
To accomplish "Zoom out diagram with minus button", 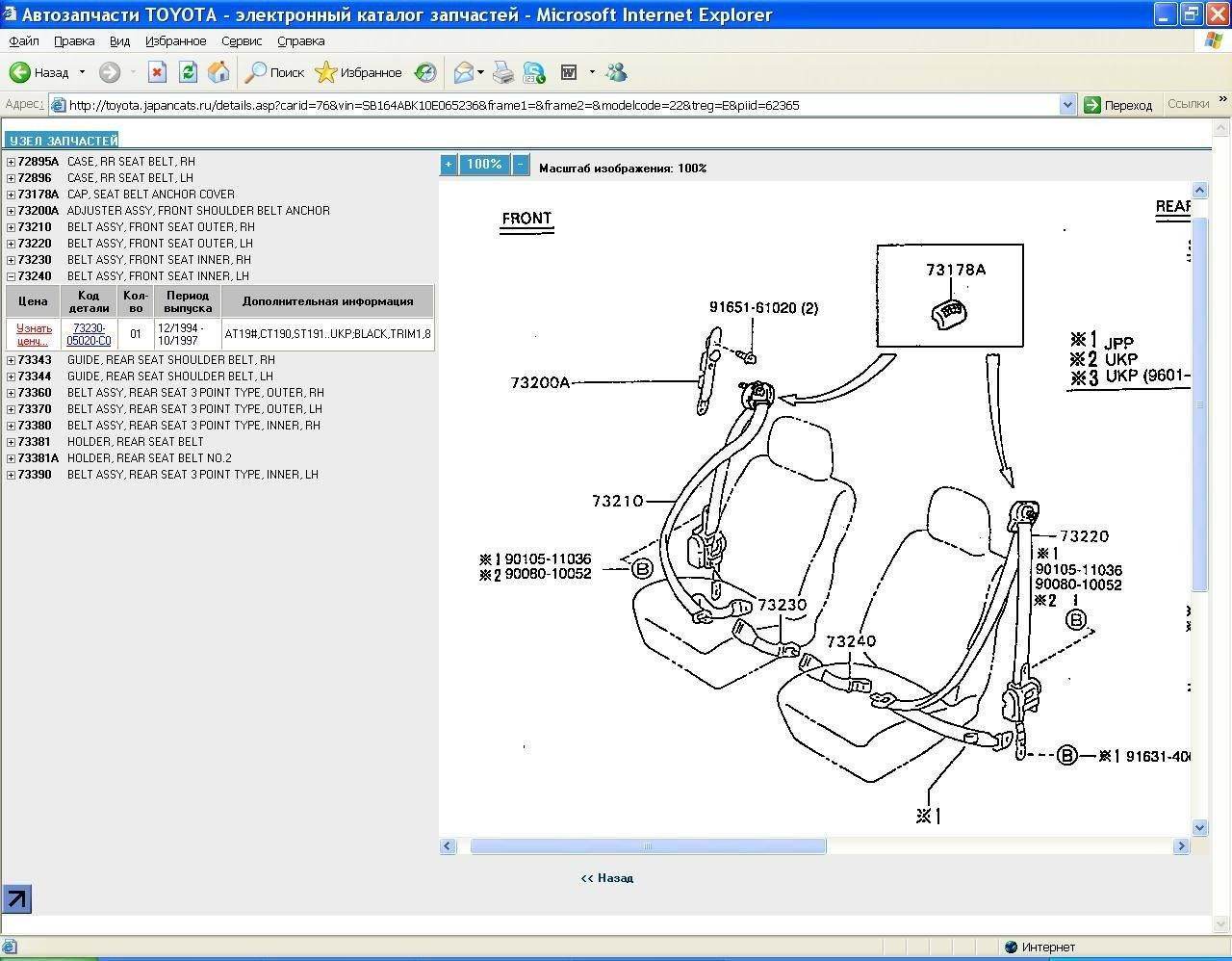I will [x=521, y=165].
